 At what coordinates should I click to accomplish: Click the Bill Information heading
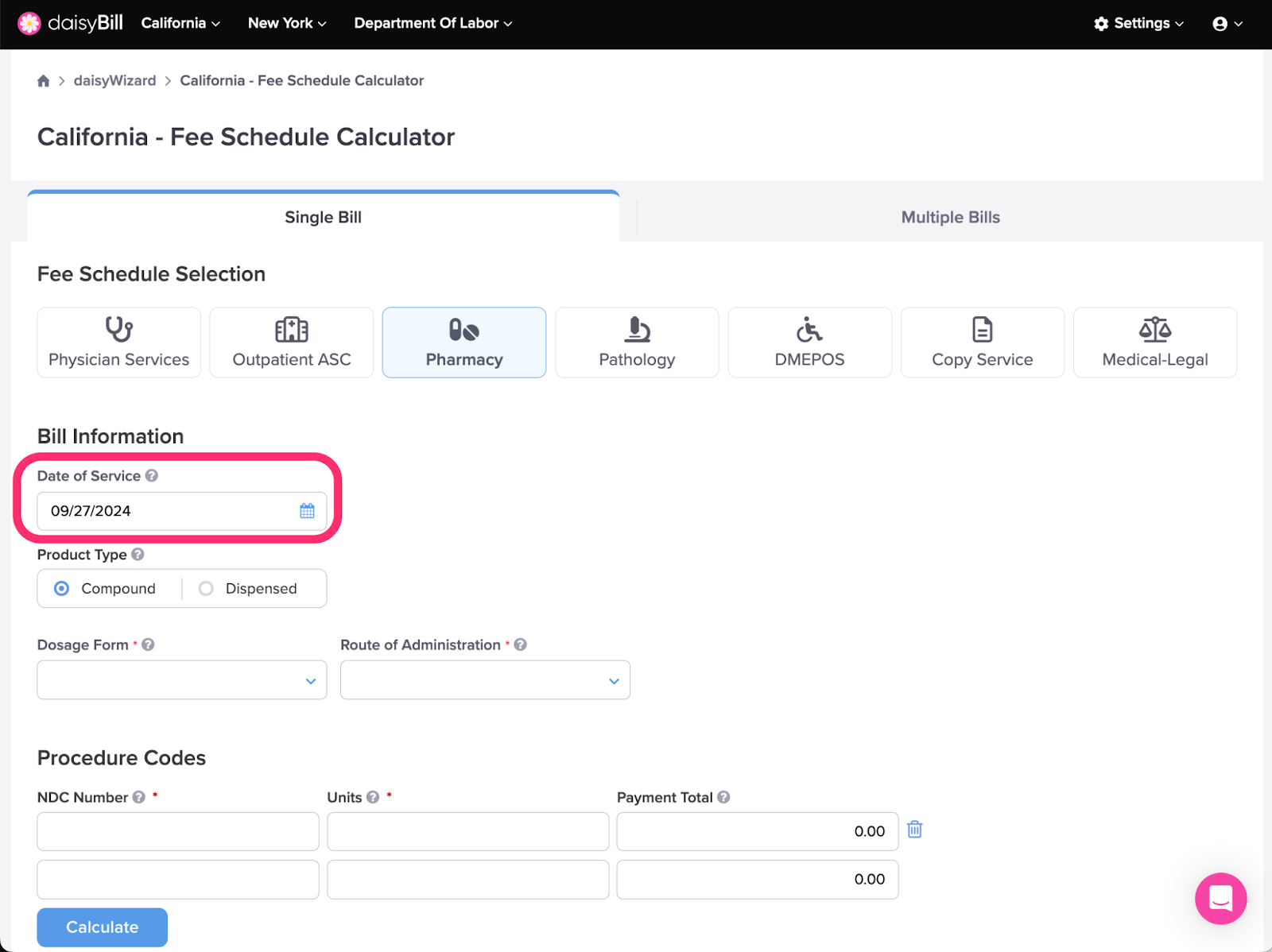(111, 436)
